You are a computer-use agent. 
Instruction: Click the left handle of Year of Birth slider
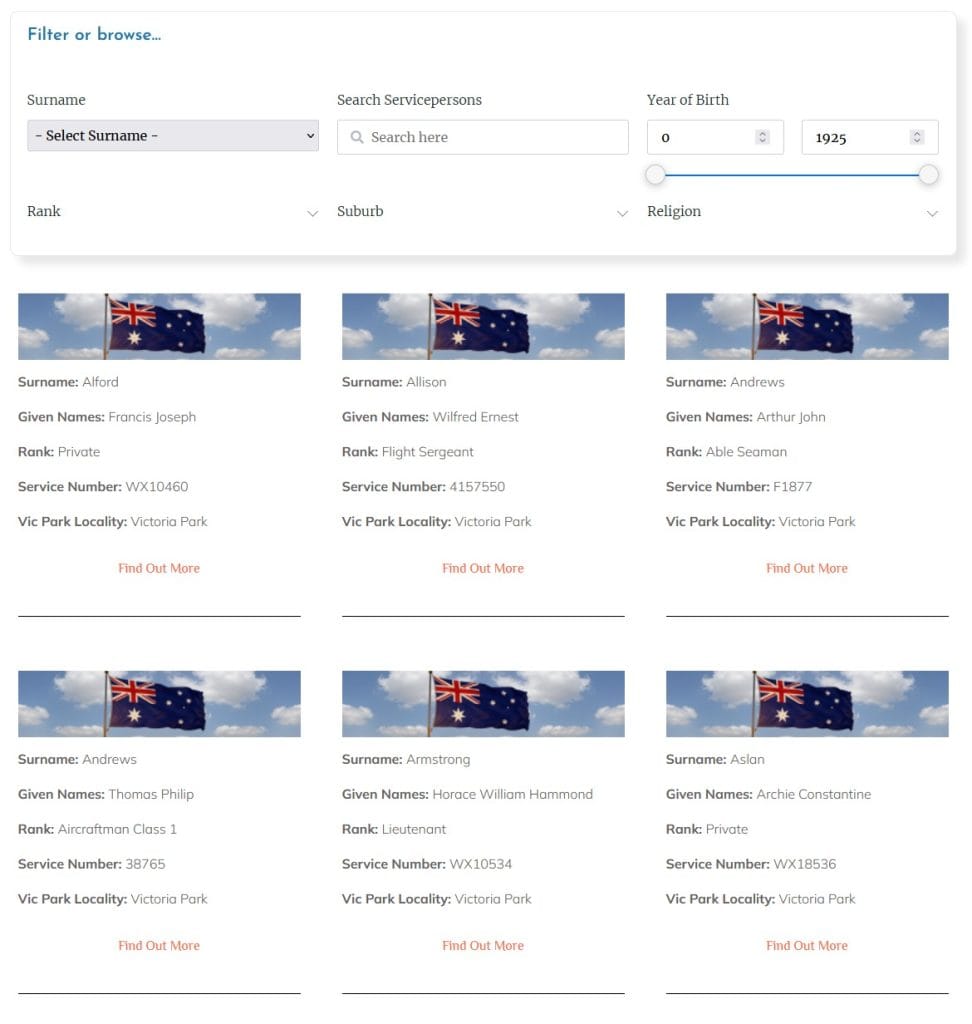pyautogui.click(x=655, y=174)
